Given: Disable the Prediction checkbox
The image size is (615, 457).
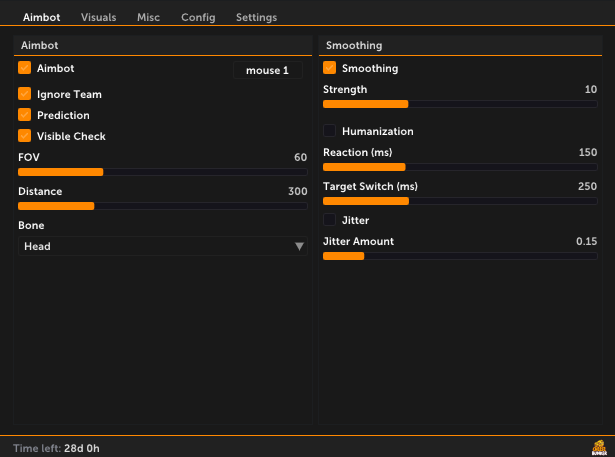Looking at the screenshot, I should tap(24, 115).
